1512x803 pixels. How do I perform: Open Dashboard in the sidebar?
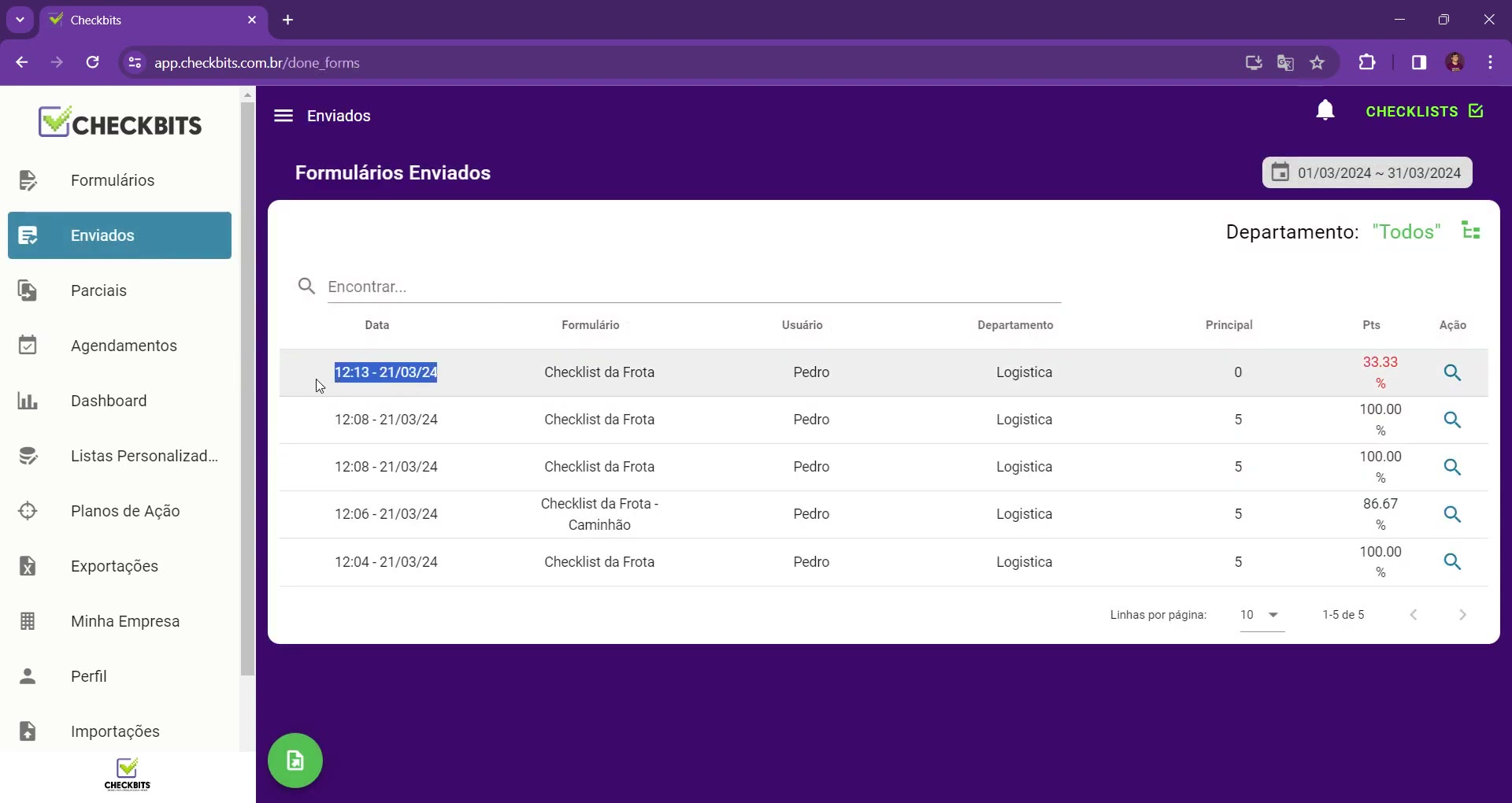(120, 401)
